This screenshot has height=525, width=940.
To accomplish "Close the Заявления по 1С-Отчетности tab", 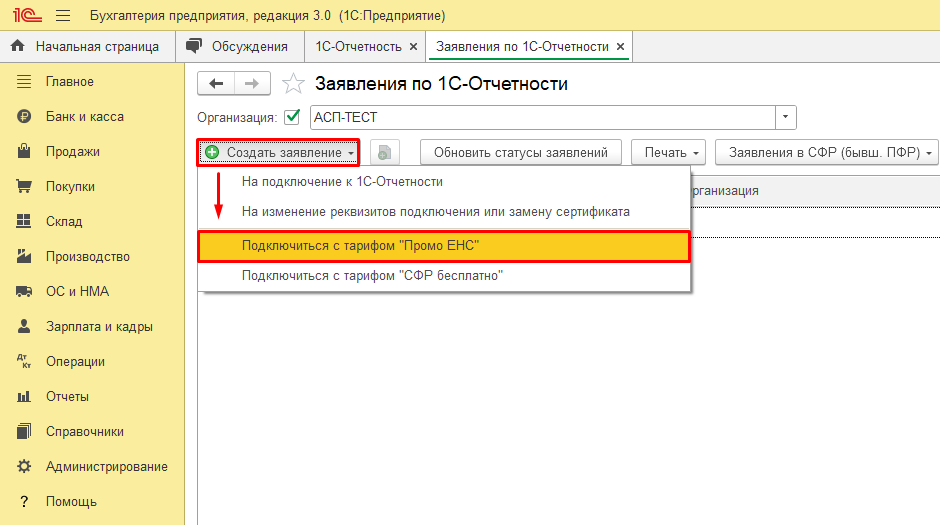I will point(620,47).
